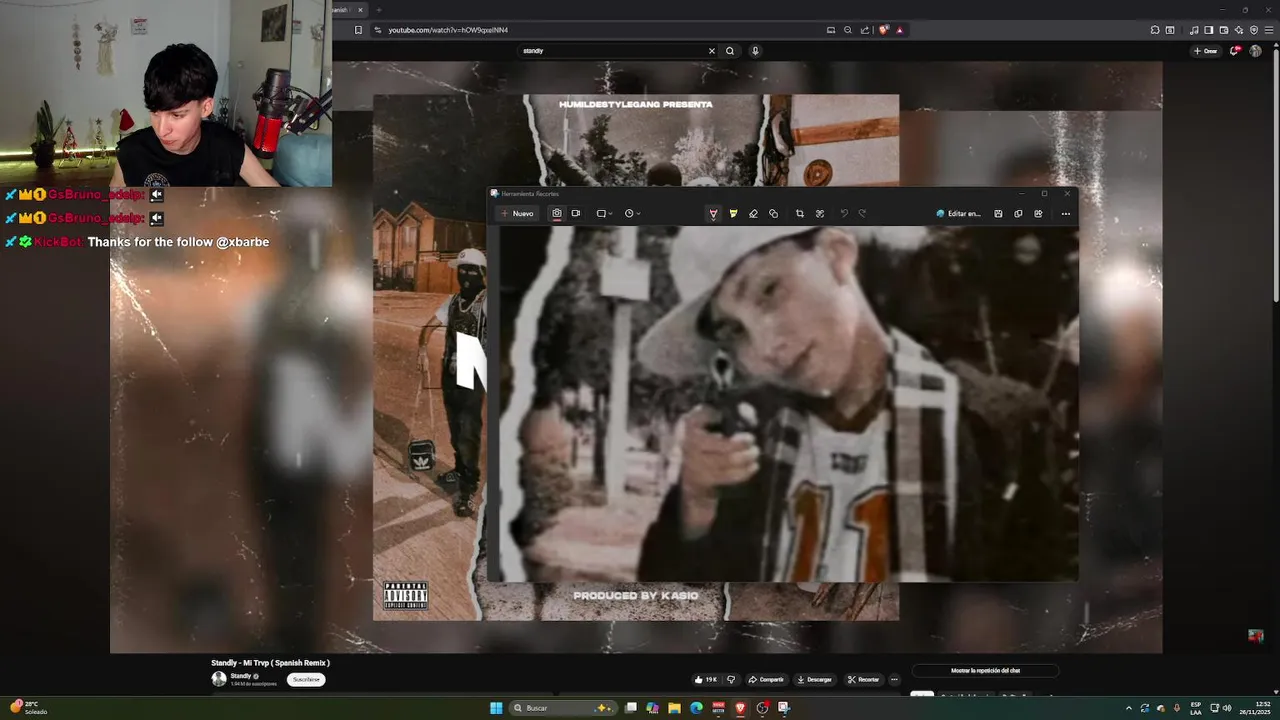This screenshot has height=720, width=1280.
Task: Click Mostrar la repetición del chat
Action: [985, 671]
